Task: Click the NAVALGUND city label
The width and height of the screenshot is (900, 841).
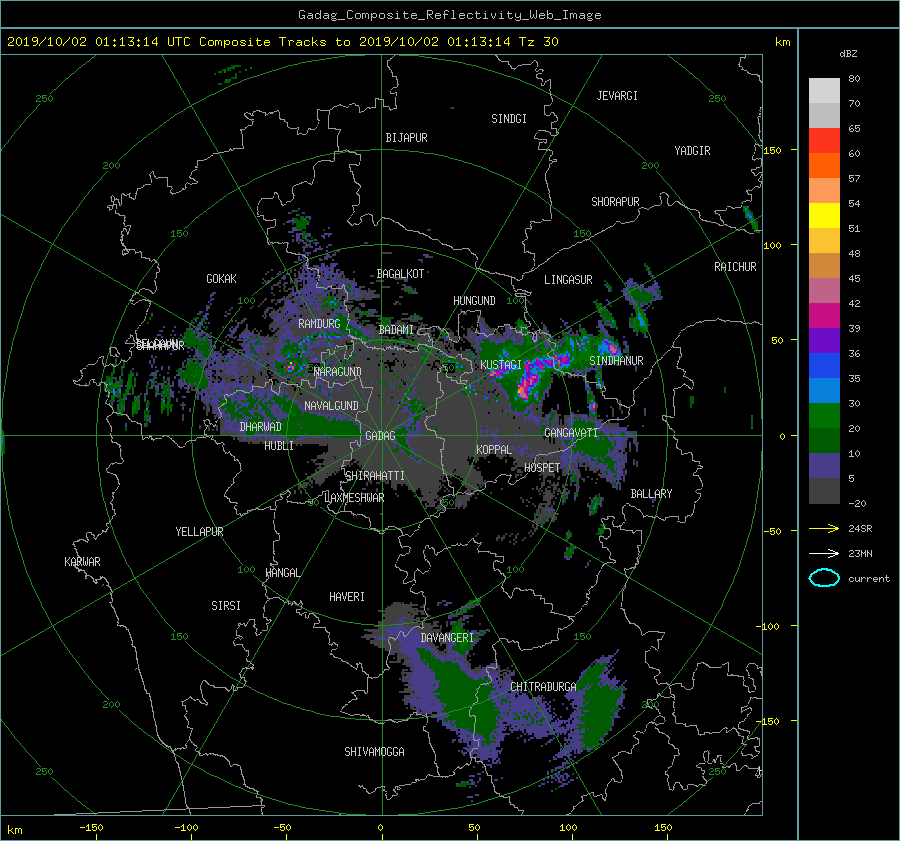Action: (331, 406)
